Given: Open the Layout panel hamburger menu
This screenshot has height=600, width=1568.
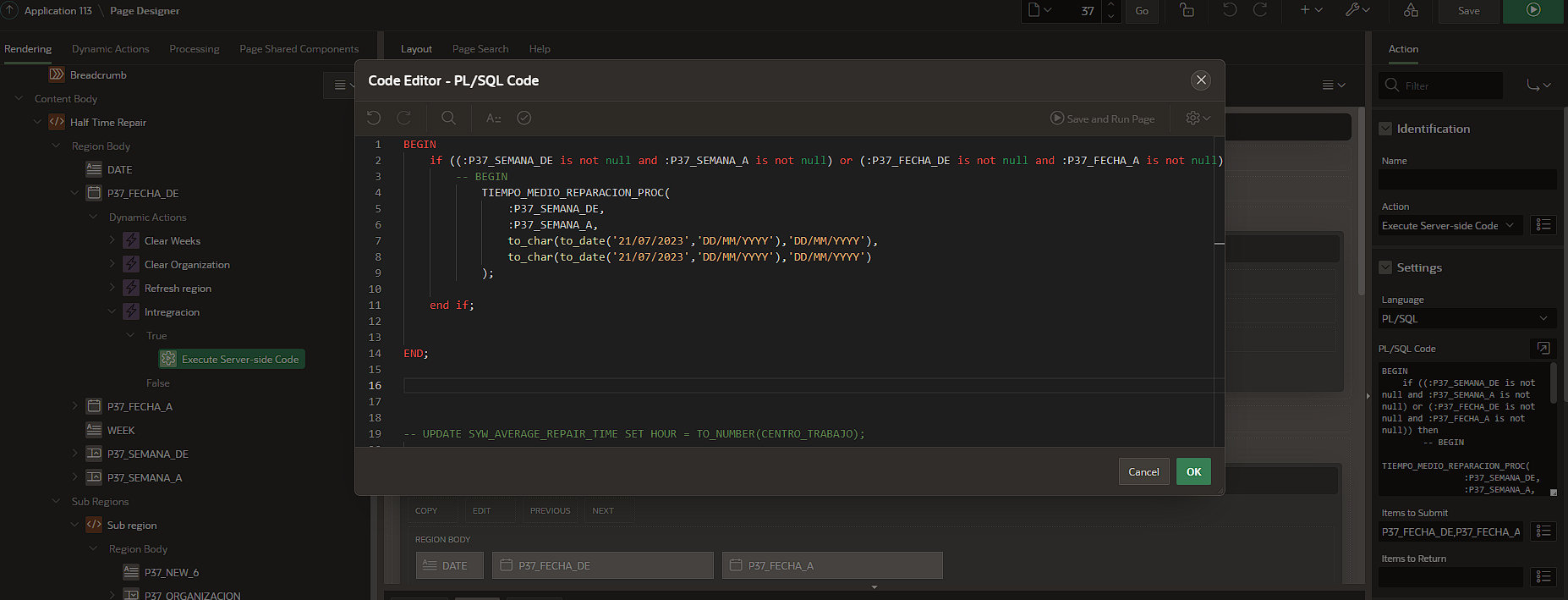Looking at the screenshot, I should tap(1334, 85).
